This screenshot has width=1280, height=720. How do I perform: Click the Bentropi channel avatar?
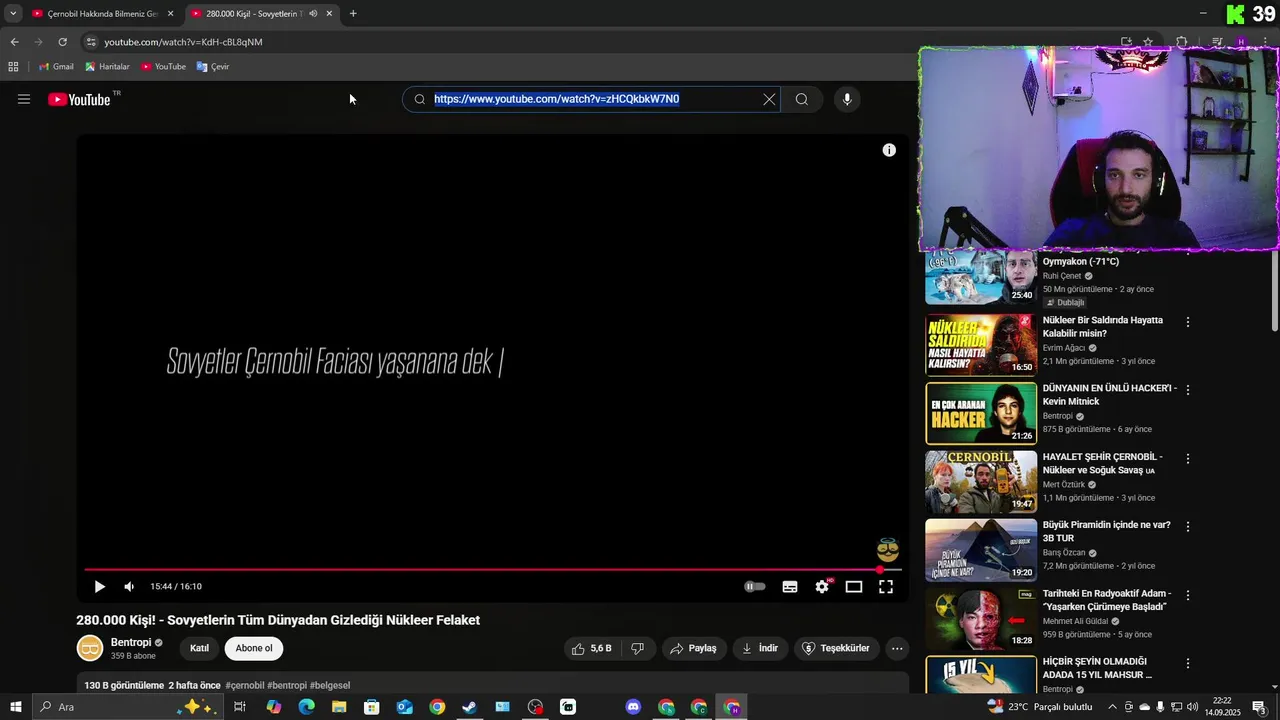(90, 648)
